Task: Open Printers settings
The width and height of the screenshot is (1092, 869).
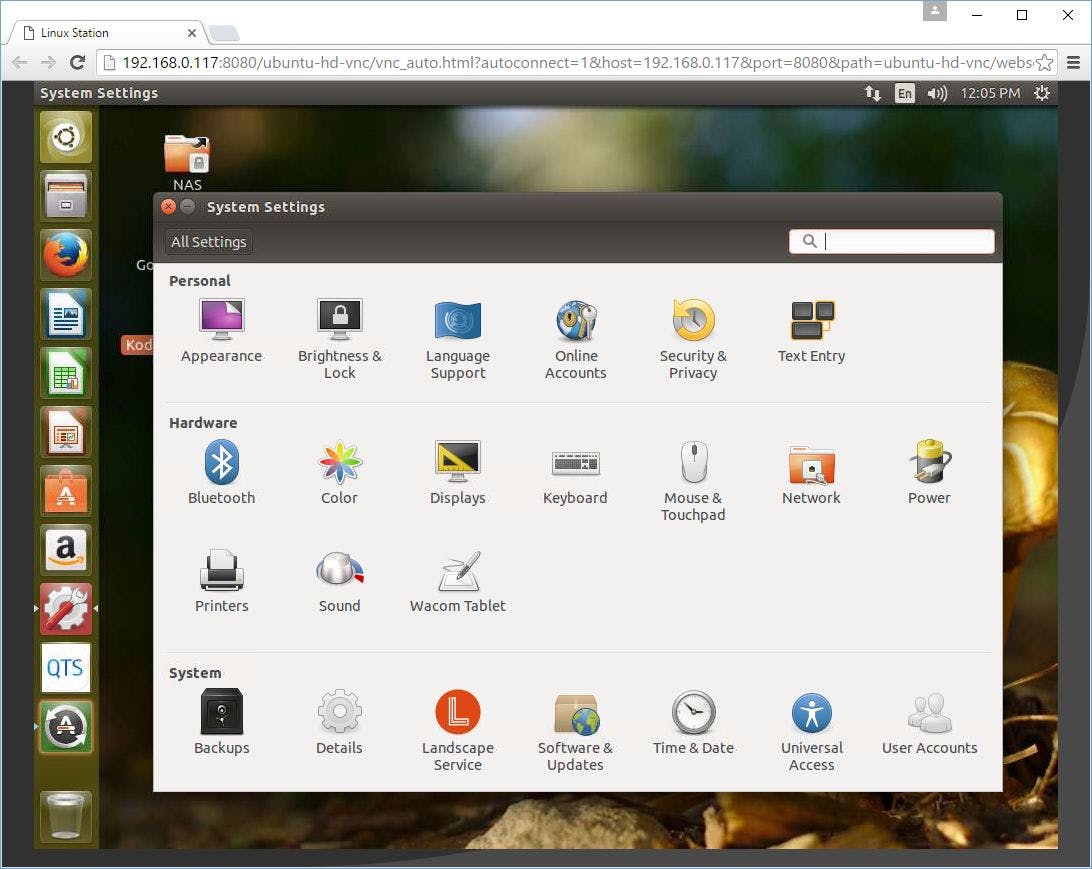Action: (x=221, y=581)
